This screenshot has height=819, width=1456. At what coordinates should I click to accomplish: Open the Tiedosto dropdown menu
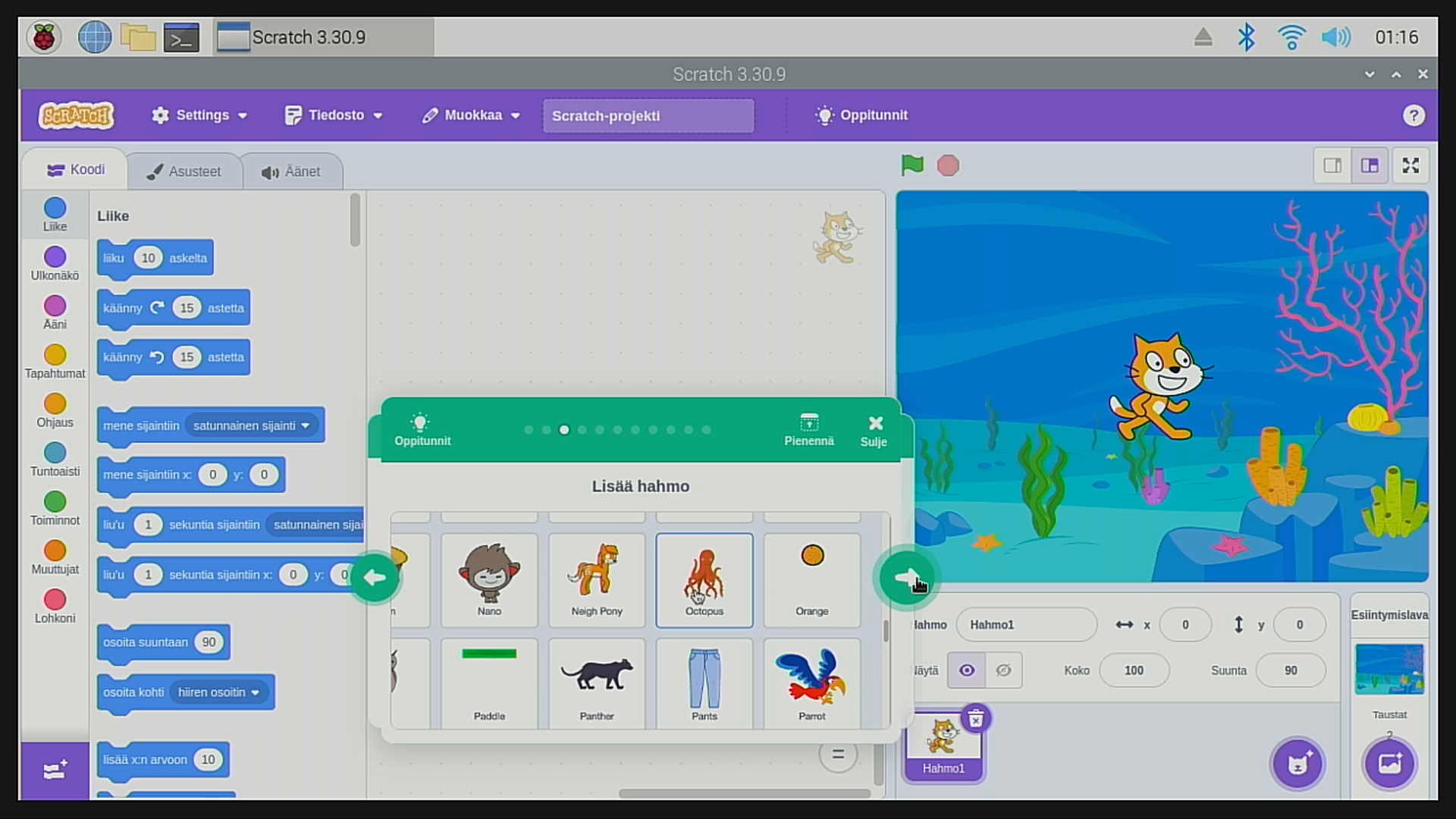coord(334,115)
